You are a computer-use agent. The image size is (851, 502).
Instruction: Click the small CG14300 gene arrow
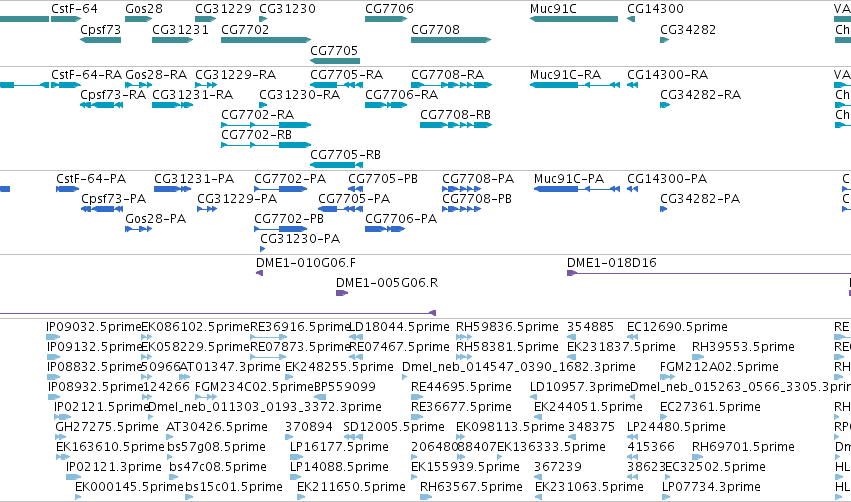pyautogui.click(x=631, y=19)
